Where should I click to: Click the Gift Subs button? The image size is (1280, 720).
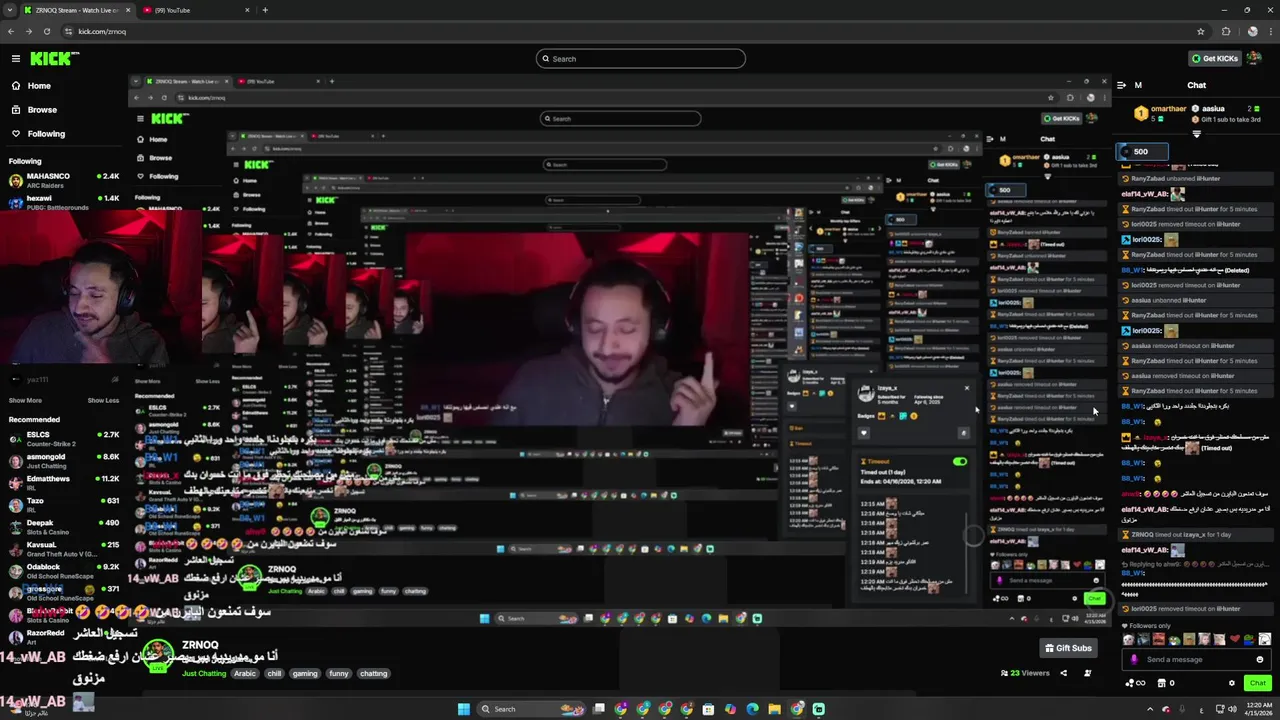point(1068,648)
